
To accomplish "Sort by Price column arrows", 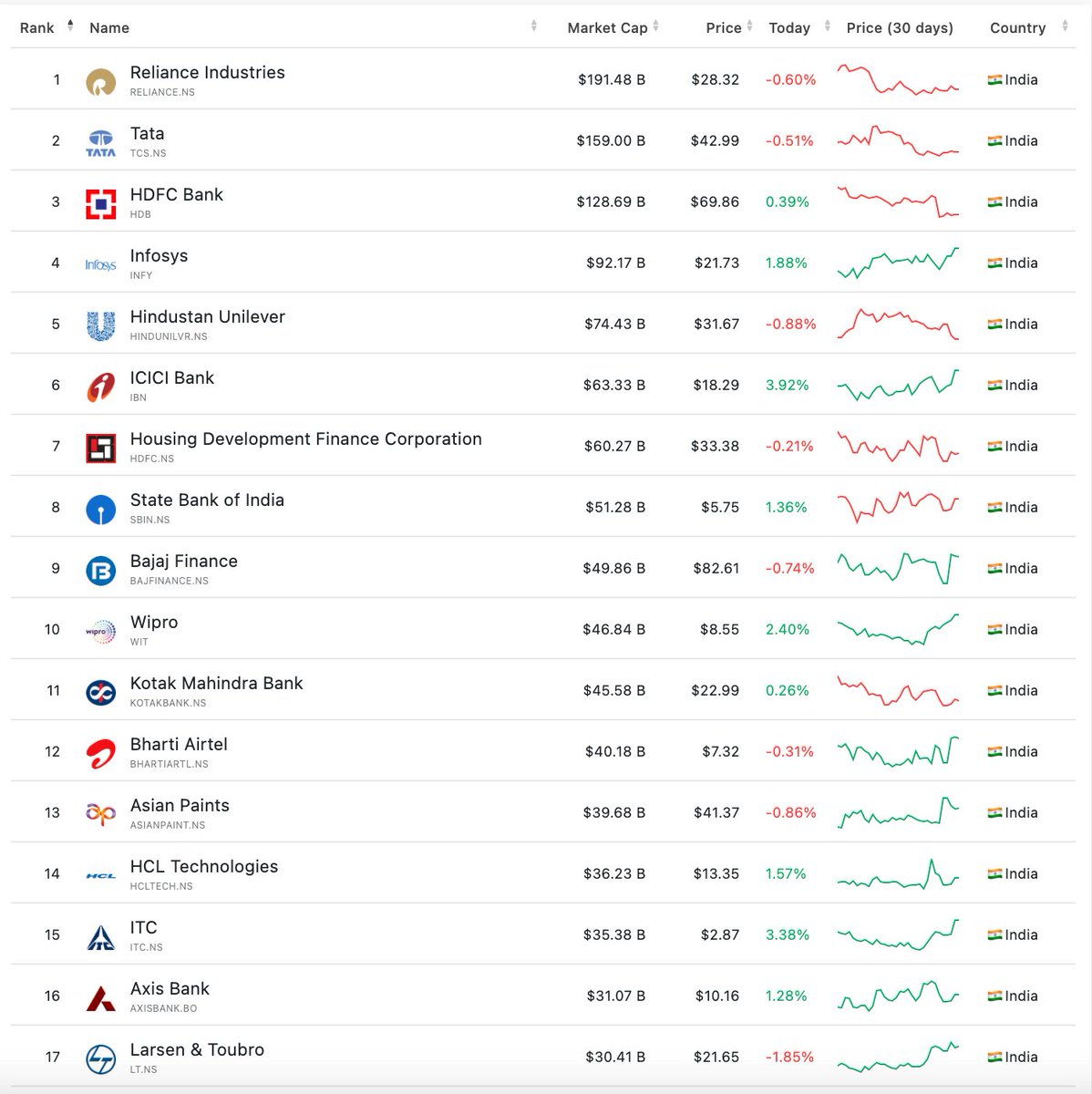I will [750, 26].
